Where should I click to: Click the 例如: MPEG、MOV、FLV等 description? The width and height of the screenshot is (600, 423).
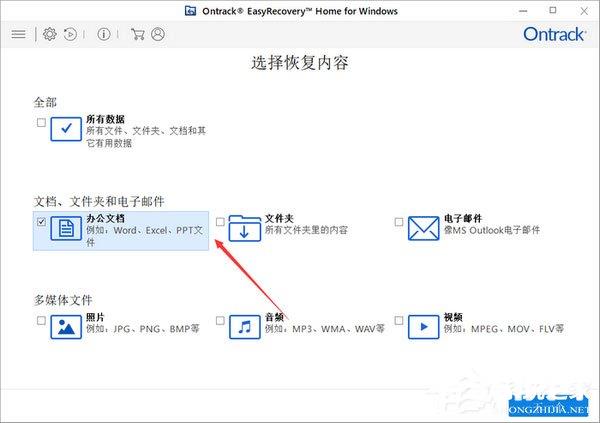tap(504, 329)
